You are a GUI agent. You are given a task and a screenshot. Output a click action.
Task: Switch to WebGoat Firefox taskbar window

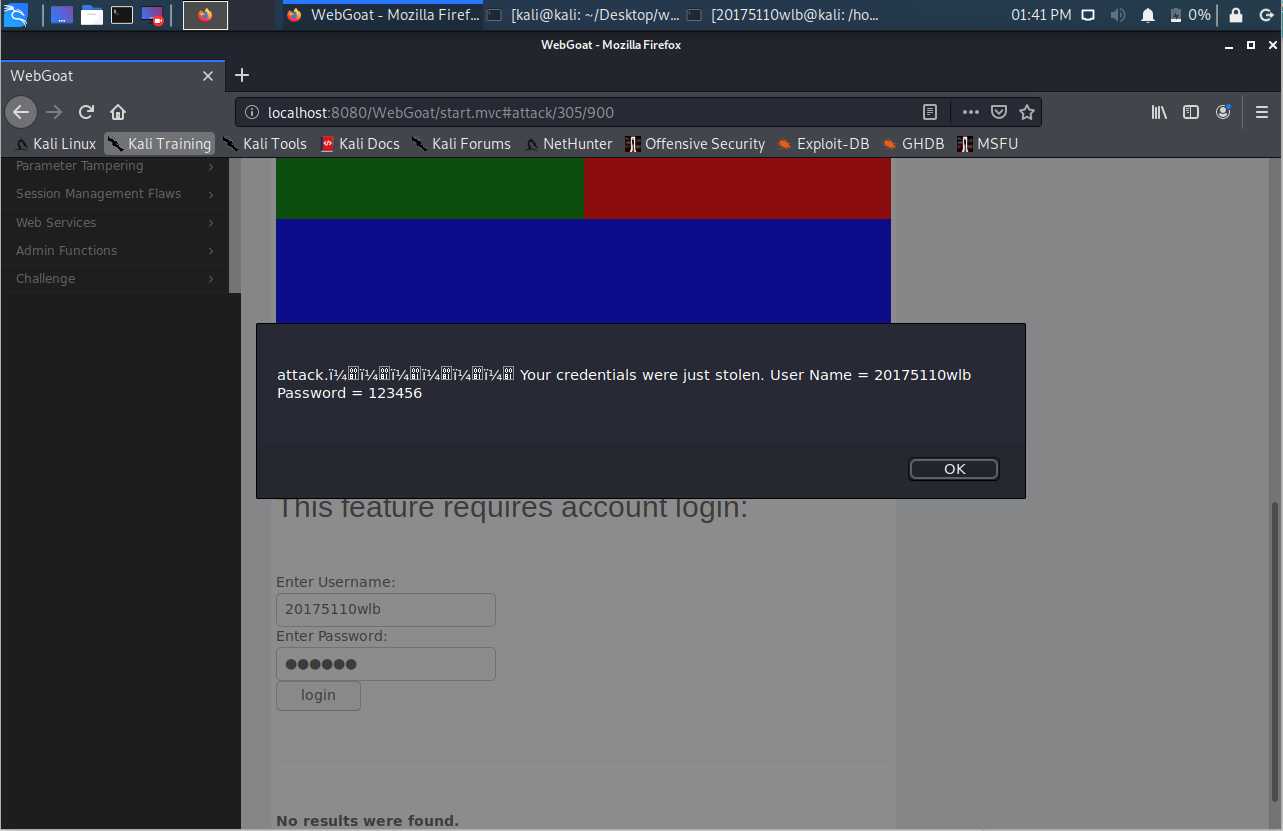(382, 15)
